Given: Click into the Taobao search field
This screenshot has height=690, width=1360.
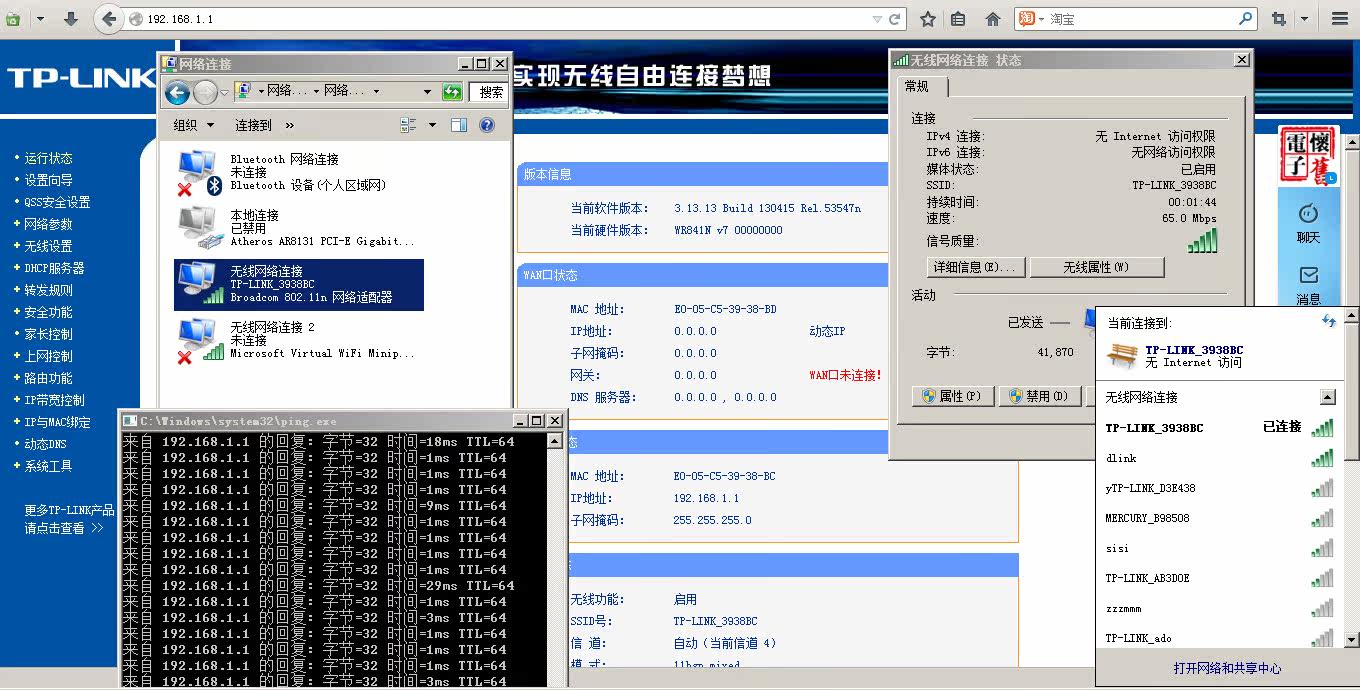Looking at the screenshot, I should pyautogui.click(x=1140, y=19).
